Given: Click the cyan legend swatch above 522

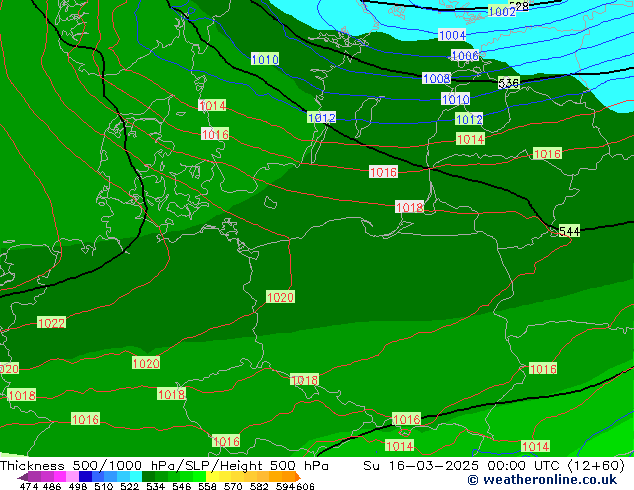Looking at the screenshot, I should [136, 477].
